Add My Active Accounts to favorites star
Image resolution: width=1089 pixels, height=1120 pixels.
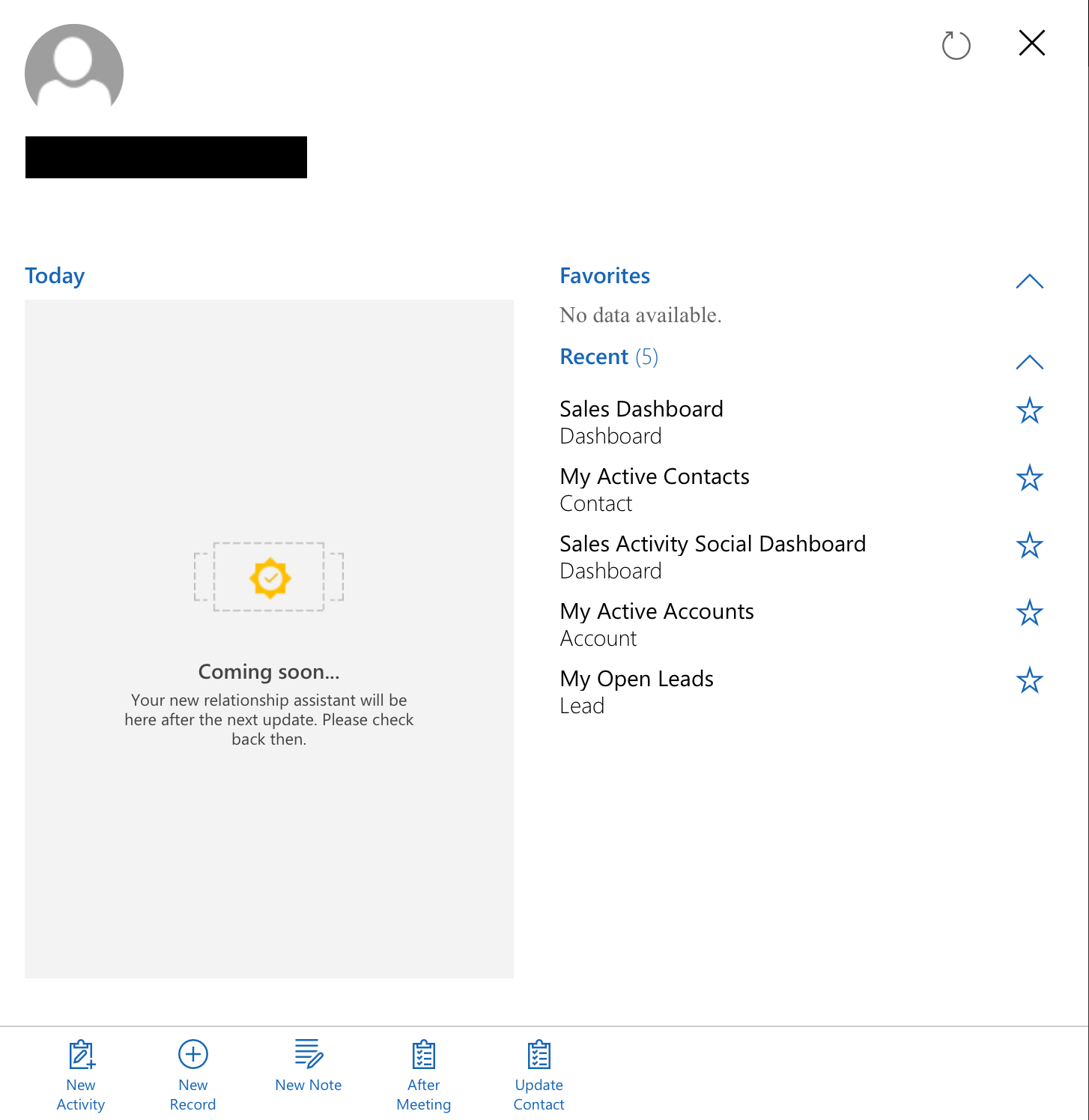click(1029, 612)
